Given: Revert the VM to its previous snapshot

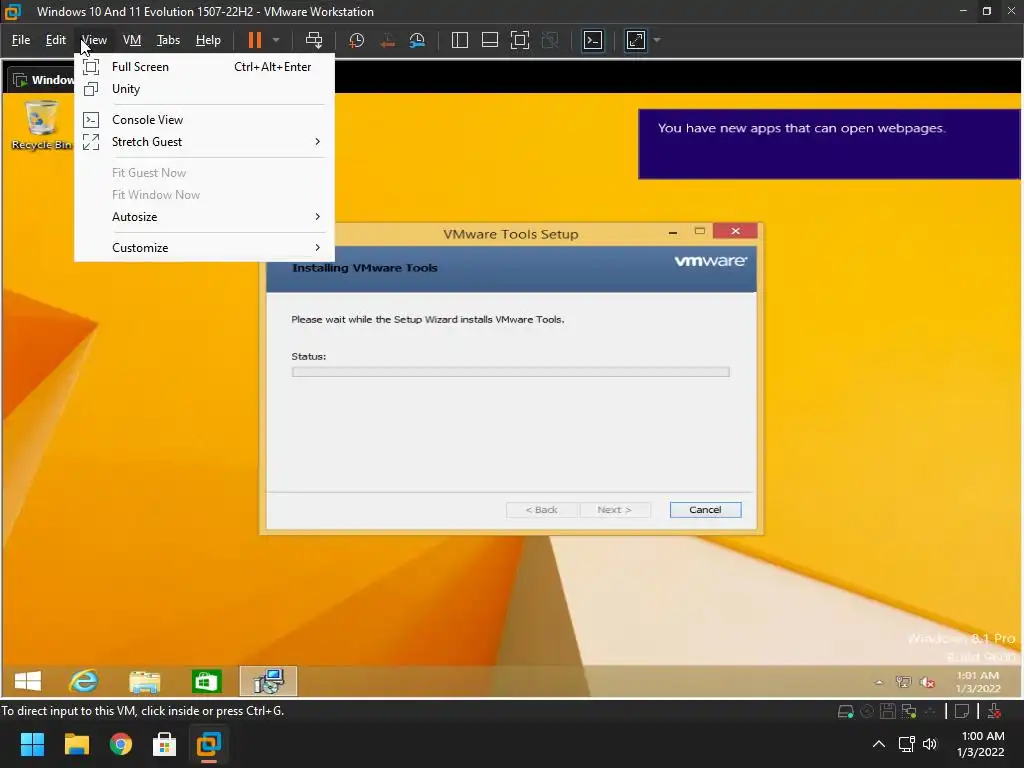Looking at the screenshot, I should (387, 40).
